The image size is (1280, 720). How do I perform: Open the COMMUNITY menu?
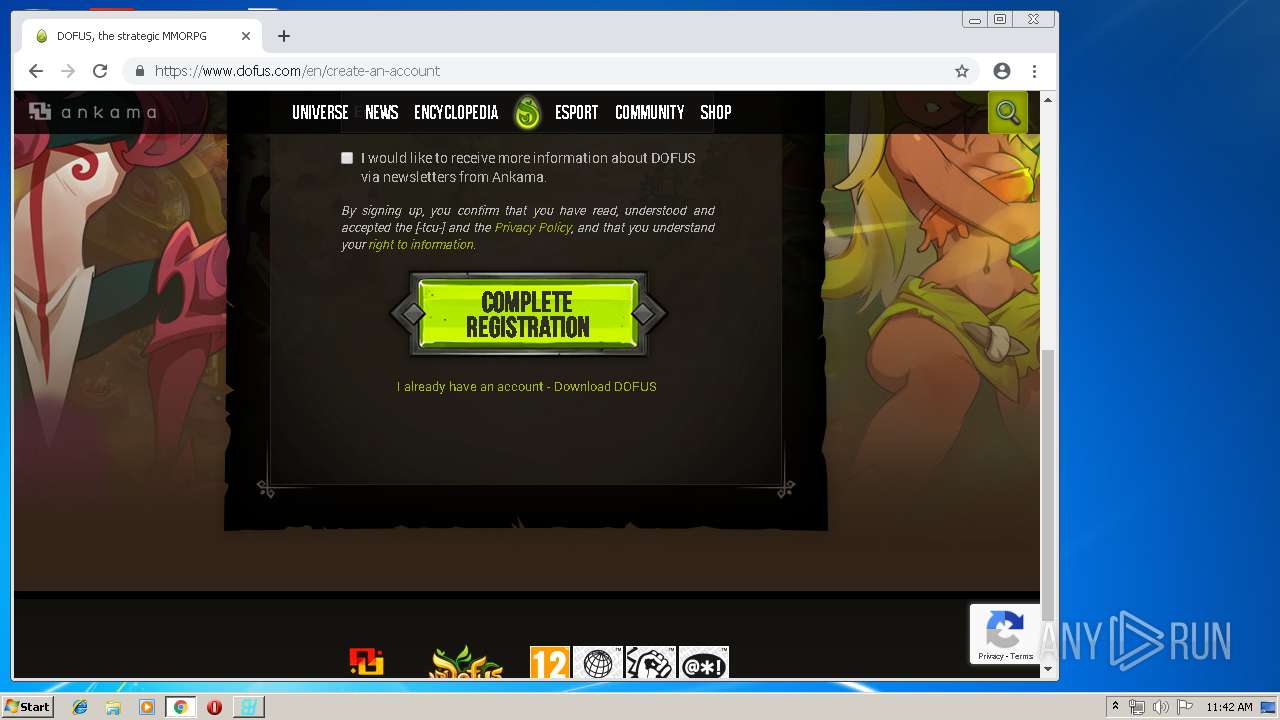tap(650, 112)
